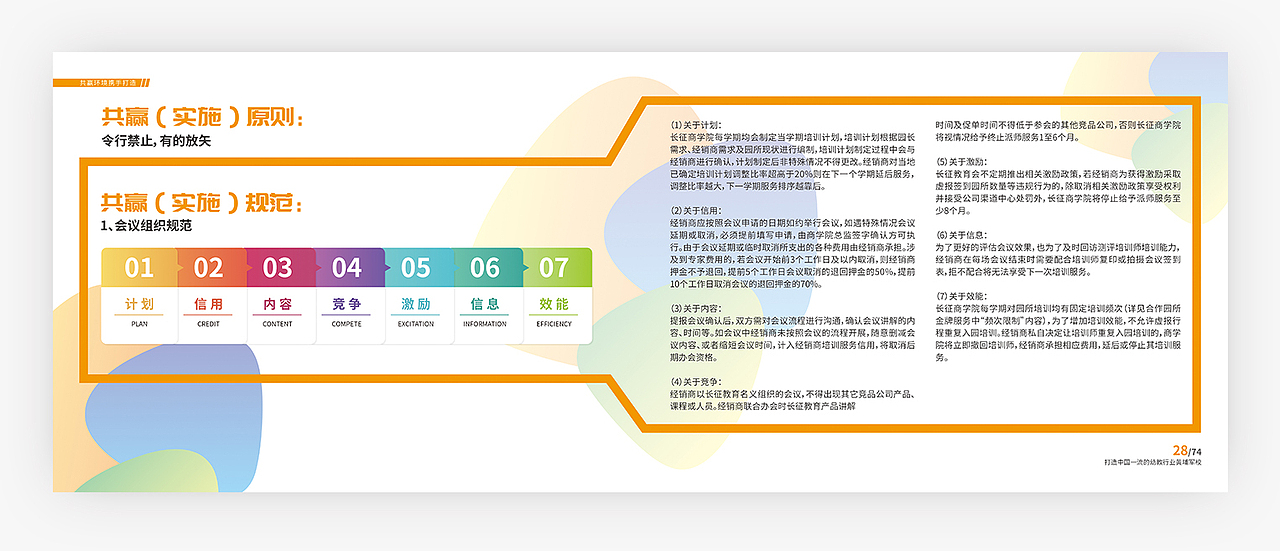Click the English caption "EFFICIENCY"
The image size is (1280, 551).
click(x=554, y=324)
